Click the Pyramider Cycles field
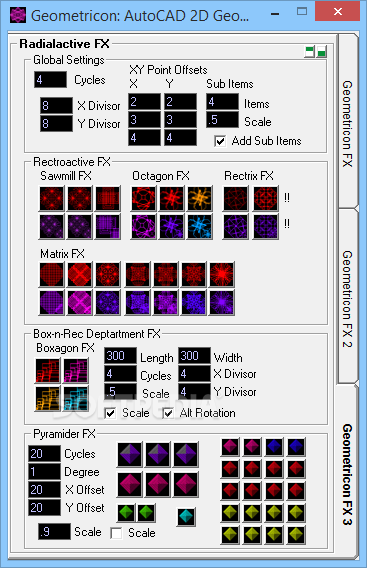Viewport: 367px width, 568px height. tap(45, 454)
